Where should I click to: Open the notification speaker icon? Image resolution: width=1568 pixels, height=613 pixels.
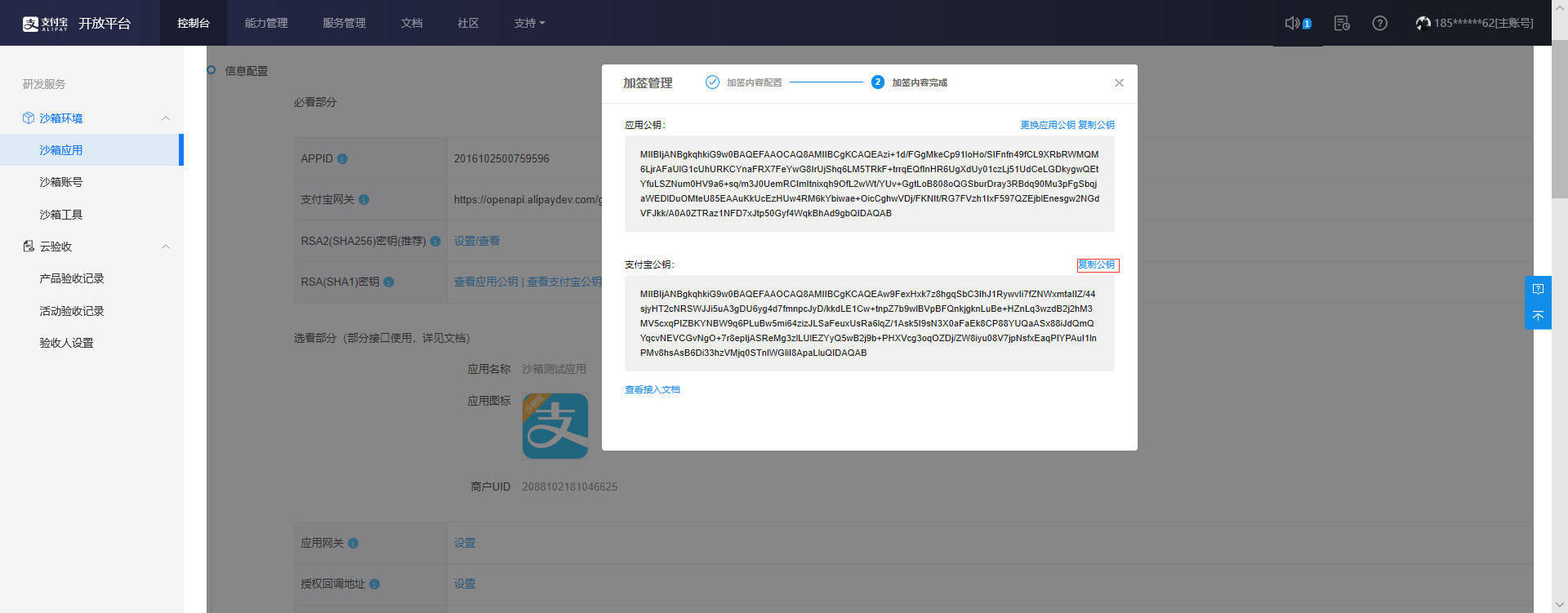pyautogui.click(x=1292, y=23)
